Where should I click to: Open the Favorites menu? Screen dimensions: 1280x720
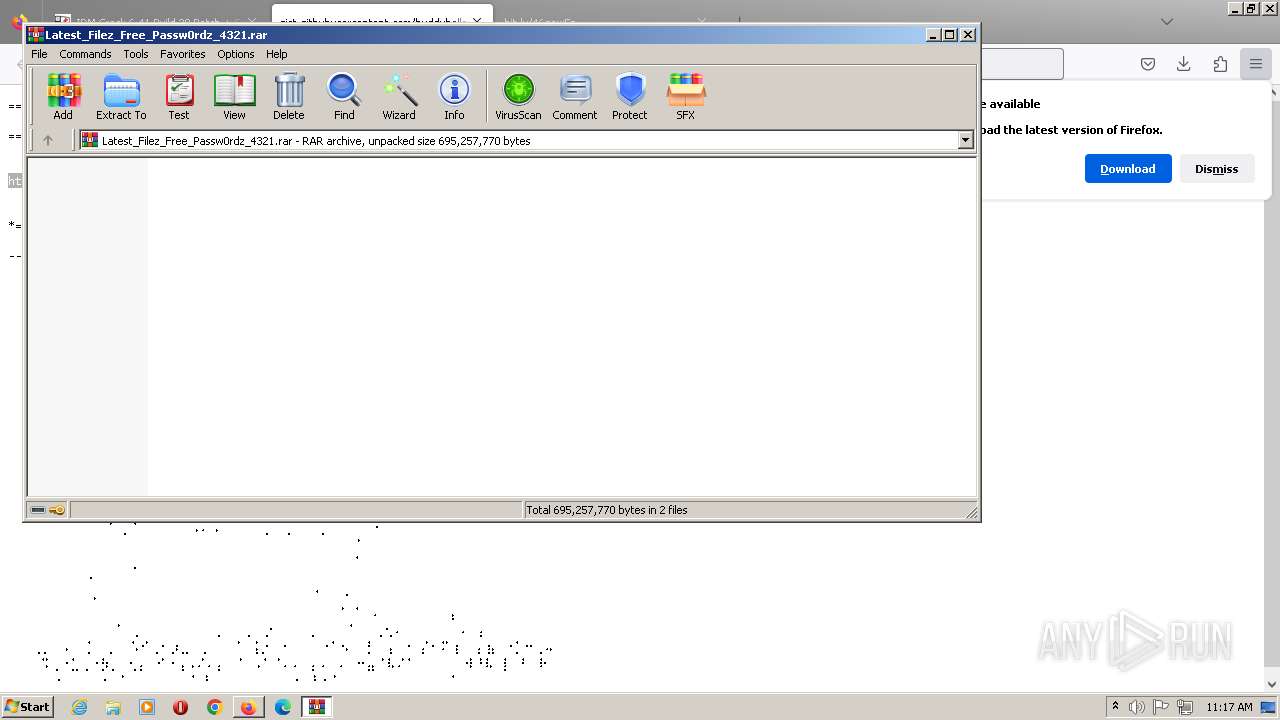click(183, 54)
